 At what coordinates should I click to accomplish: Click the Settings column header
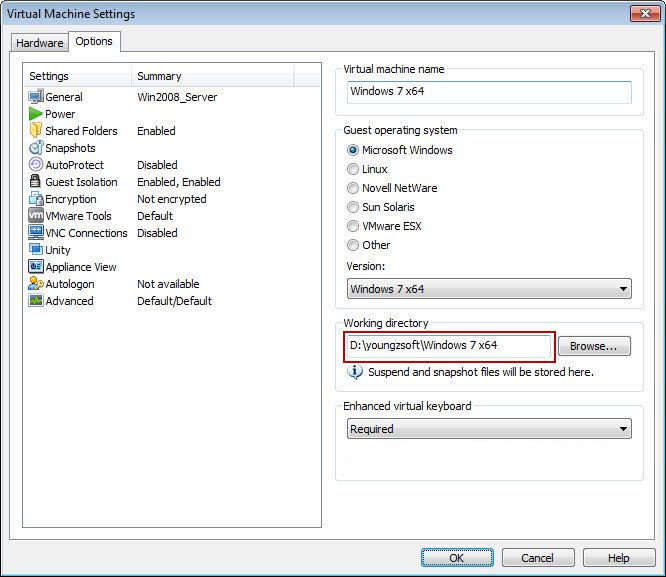pyautogui.click(x=77, y=76)
